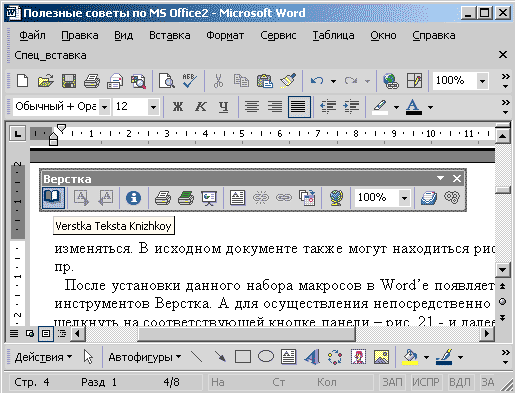
Task: Insert WordArt from drawing toolbar
Action: coord(312,357)
